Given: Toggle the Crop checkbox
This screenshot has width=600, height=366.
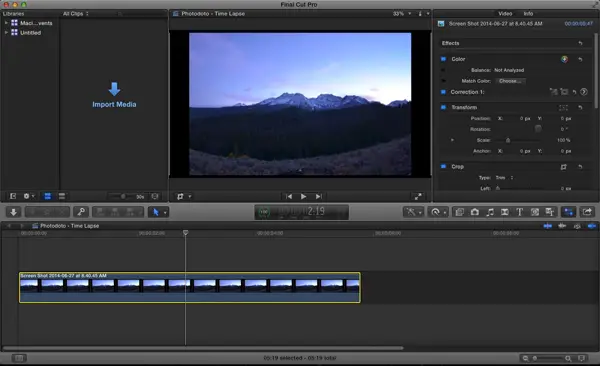Looking at the screenshot, I should click(443, 167).
